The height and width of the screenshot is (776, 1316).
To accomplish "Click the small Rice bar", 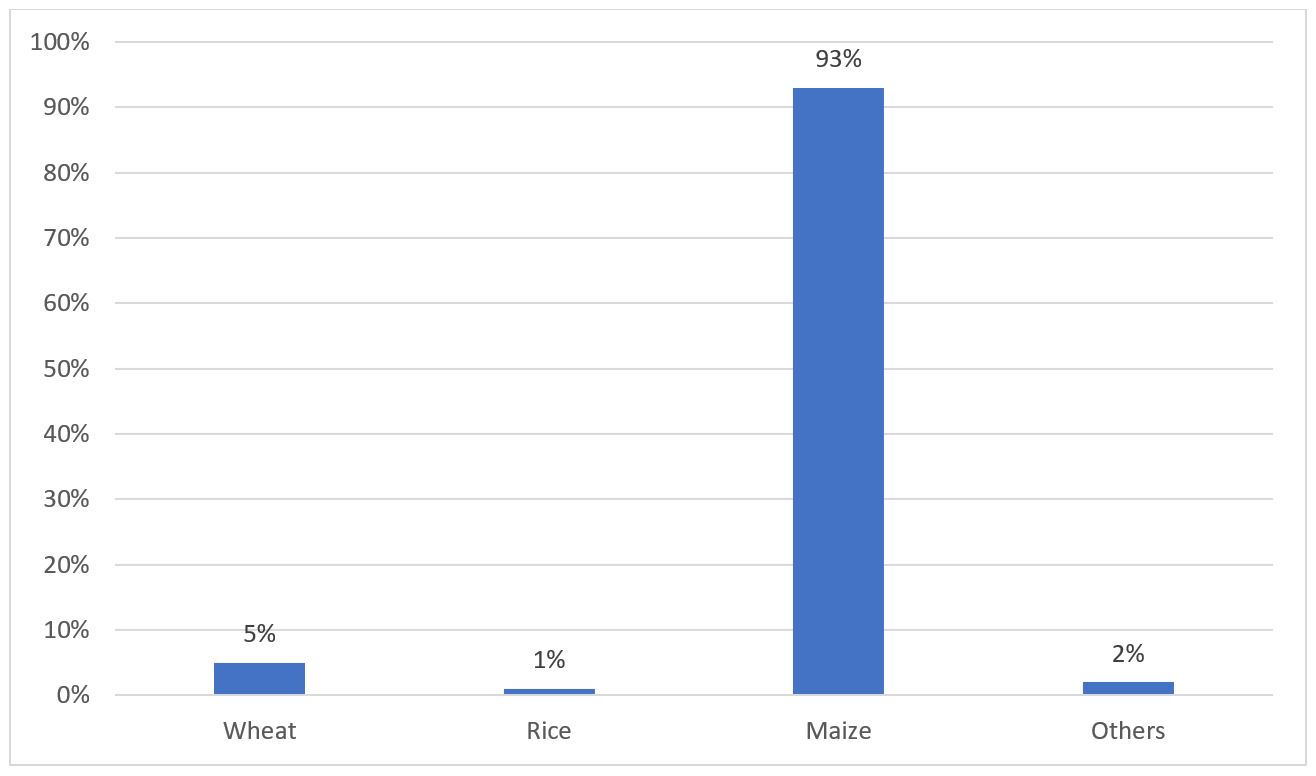I will coord(549,691).
